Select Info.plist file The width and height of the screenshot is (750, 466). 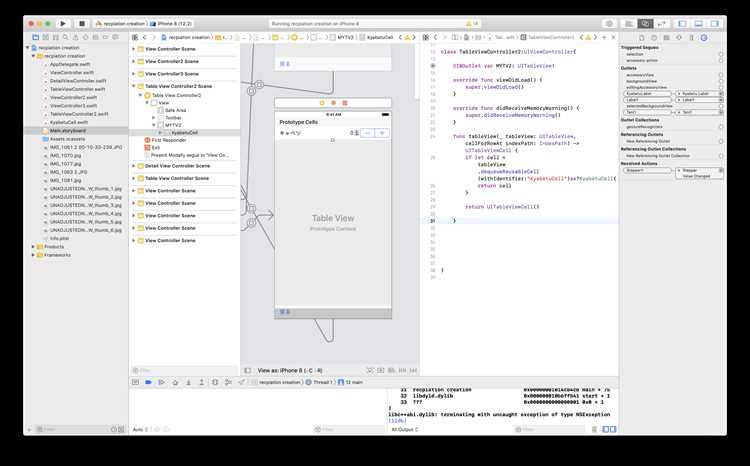[x=59, y=238]
